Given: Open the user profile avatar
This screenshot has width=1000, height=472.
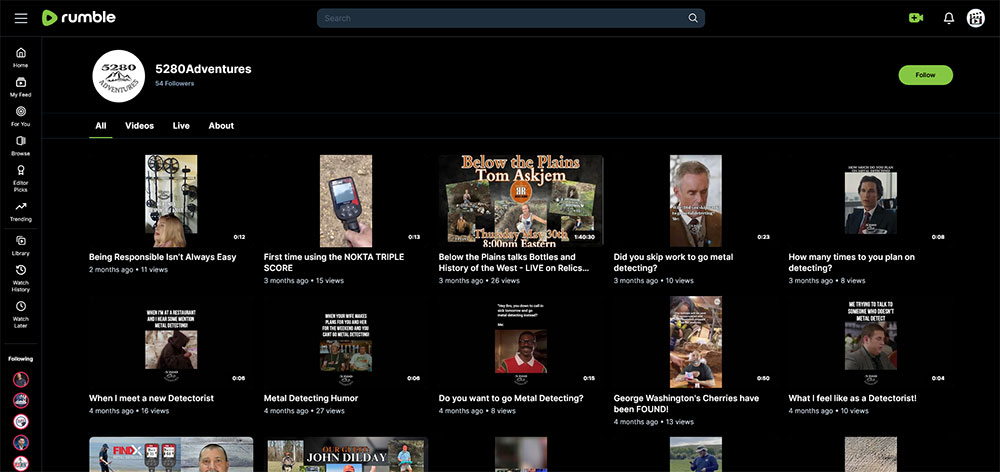Looking at the screenshot, I should coord(976,18).
